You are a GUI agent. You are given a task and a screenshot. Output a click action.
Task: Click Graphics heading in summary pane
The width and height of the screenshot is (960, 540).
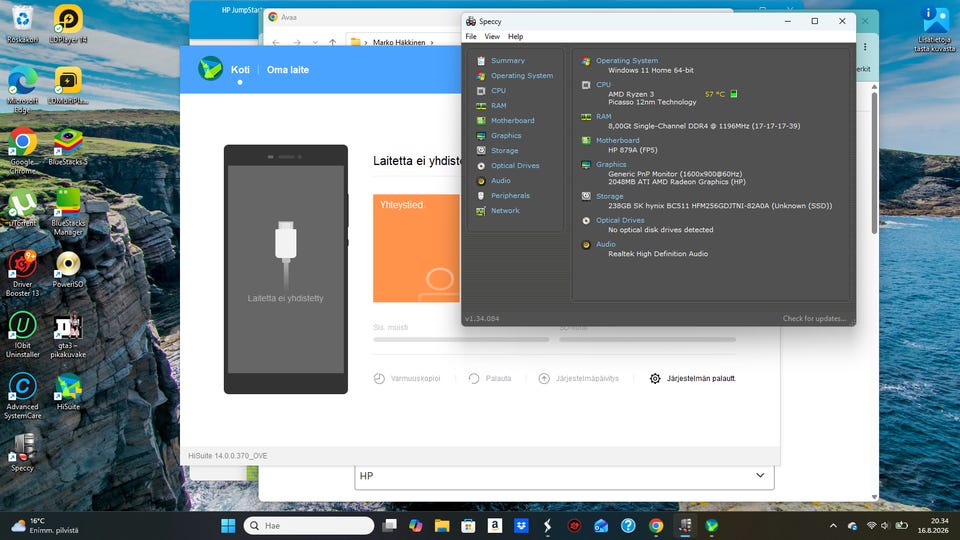point(611,165)
